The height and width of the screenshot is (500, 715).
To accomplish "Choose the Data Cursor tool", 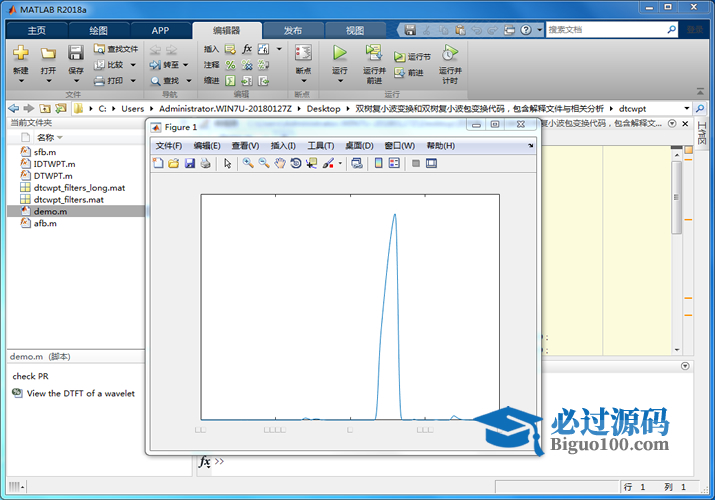I will click(x=311, y=163).
